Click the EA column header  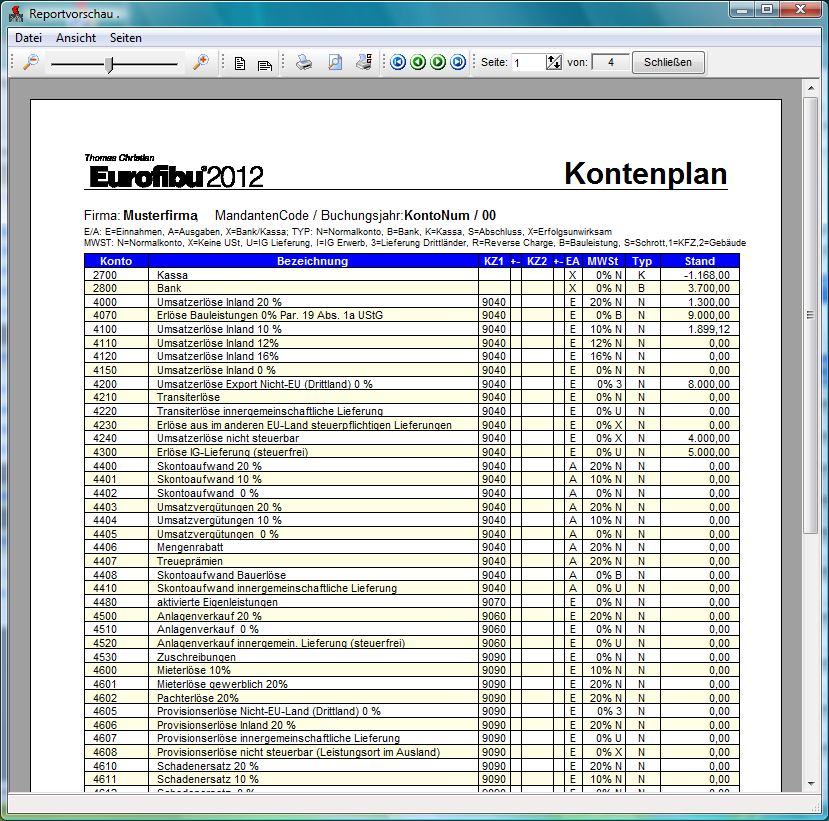tap(573, 261)
